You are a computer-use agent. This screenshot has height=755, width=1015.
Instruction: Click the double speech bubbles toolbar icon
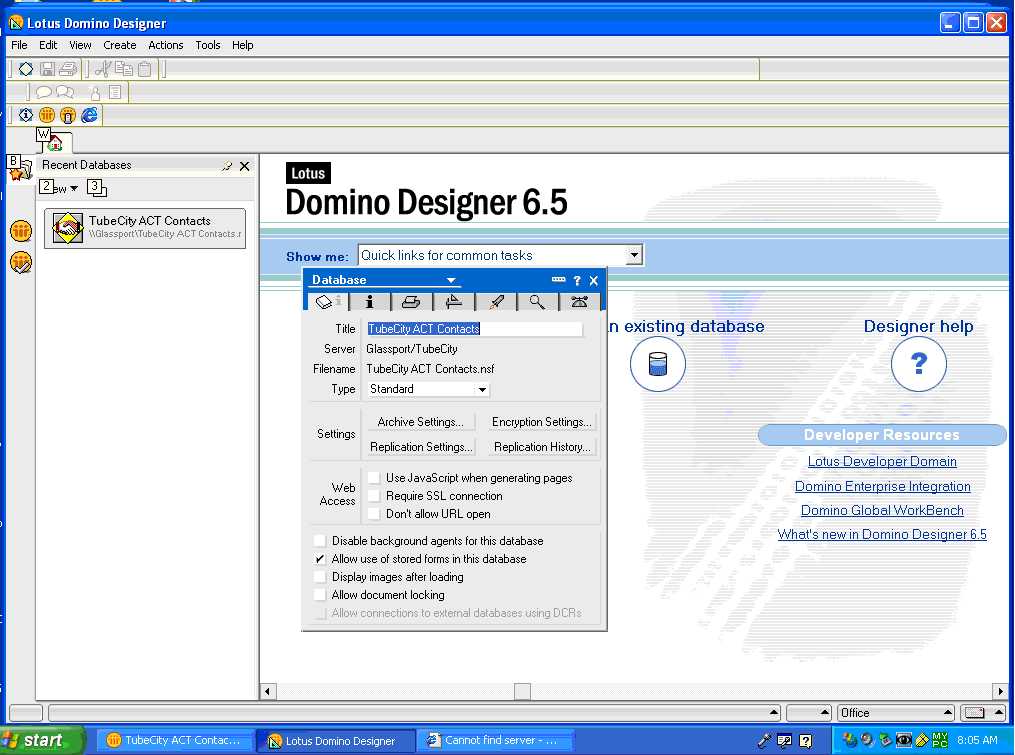(65, 93)
